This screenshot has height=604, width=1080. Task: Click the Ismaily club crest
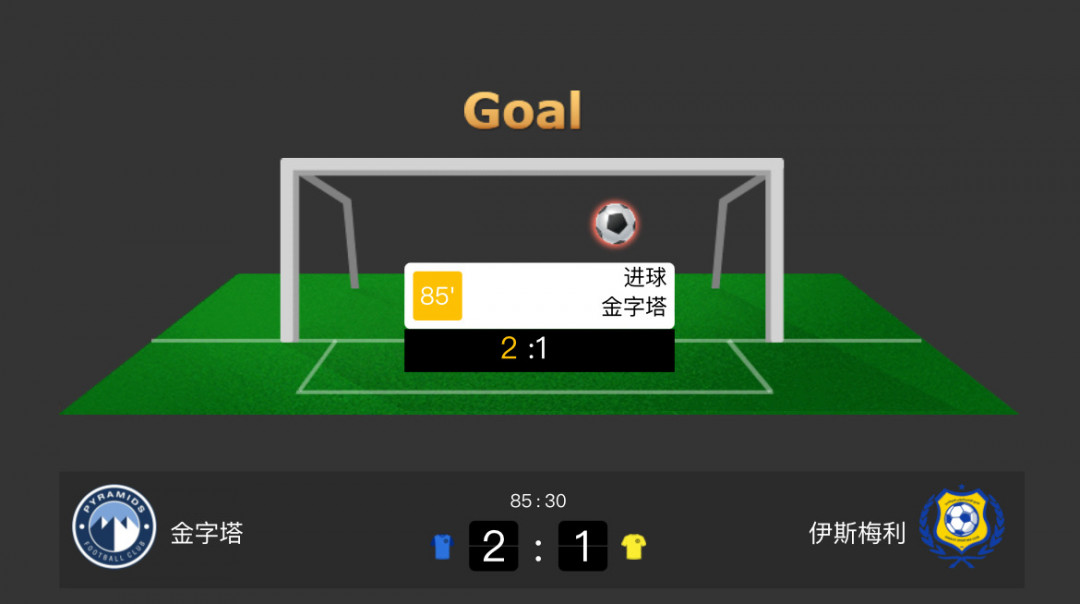coord(962,527)
